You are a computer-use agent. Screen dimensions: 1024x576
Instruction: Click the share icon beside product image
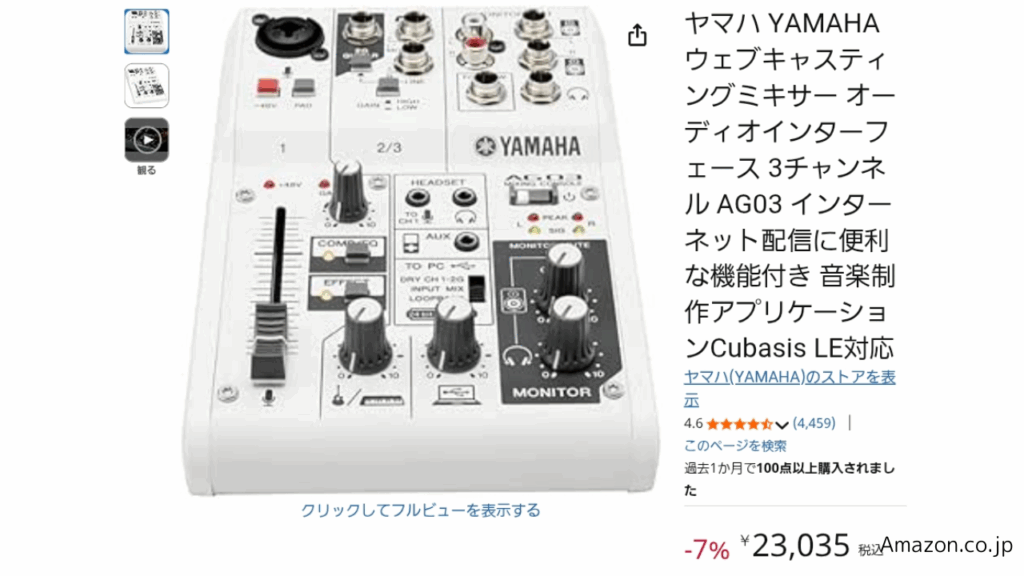tap(637, 35)
